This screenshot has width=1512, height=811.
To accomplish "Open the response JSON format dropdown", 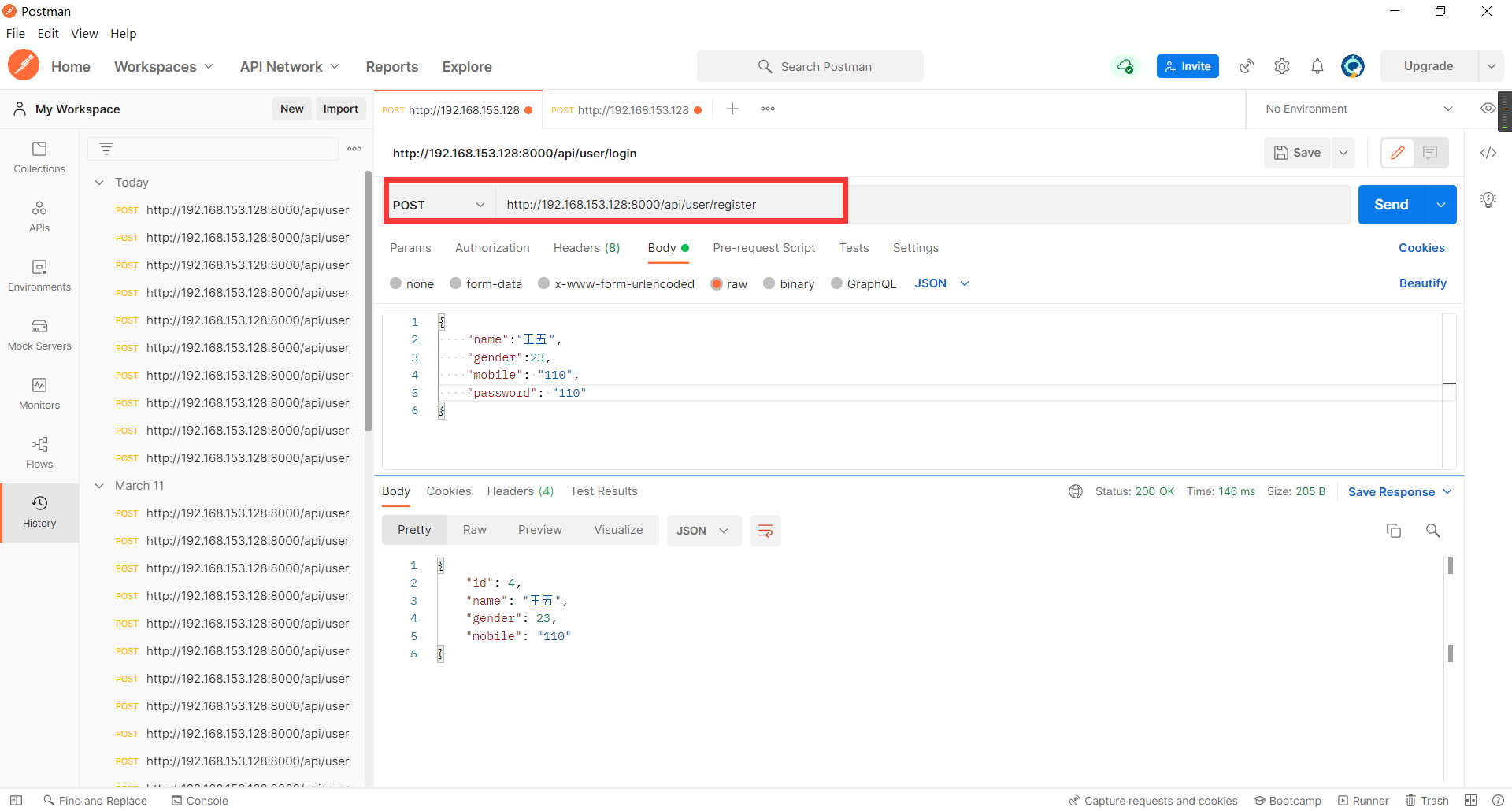I will [703, 531].
